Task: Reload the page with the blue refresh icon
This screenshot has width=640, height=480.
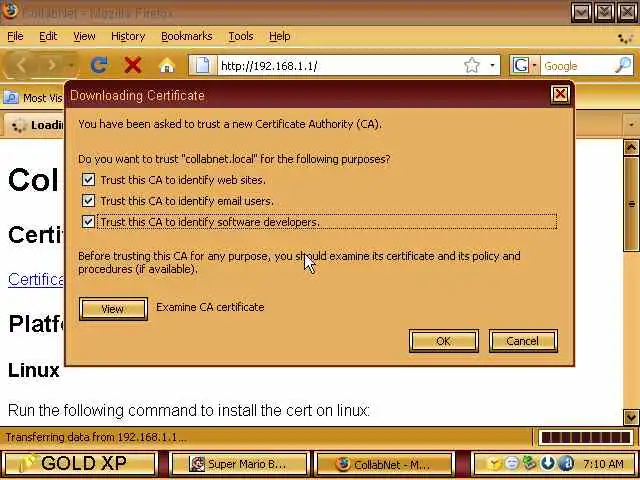Action: tap(99, 65)
